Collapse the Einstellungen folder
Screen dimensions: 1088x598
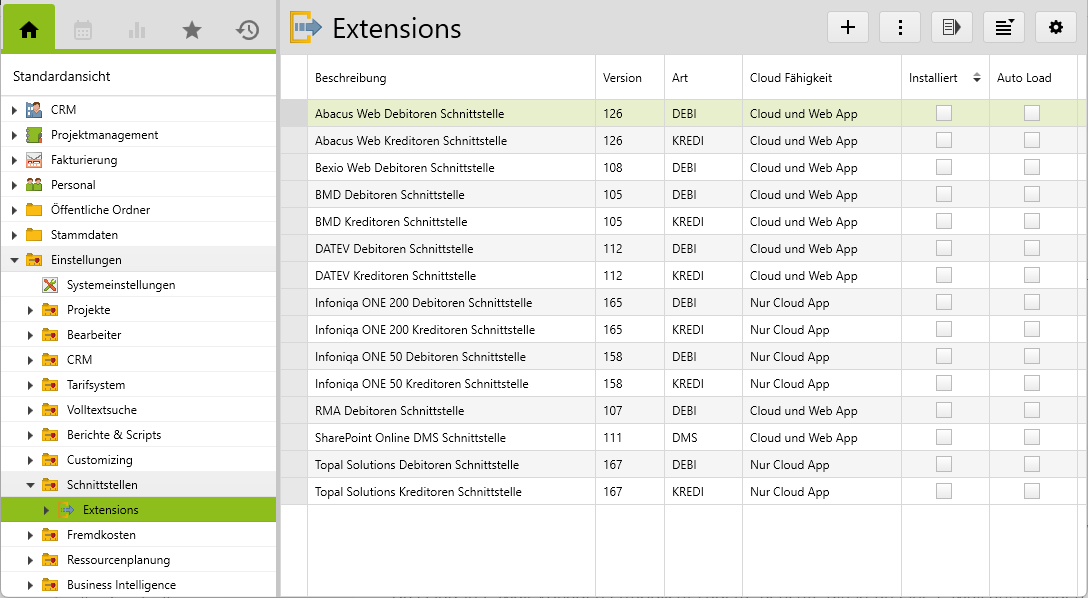point(14,260)
